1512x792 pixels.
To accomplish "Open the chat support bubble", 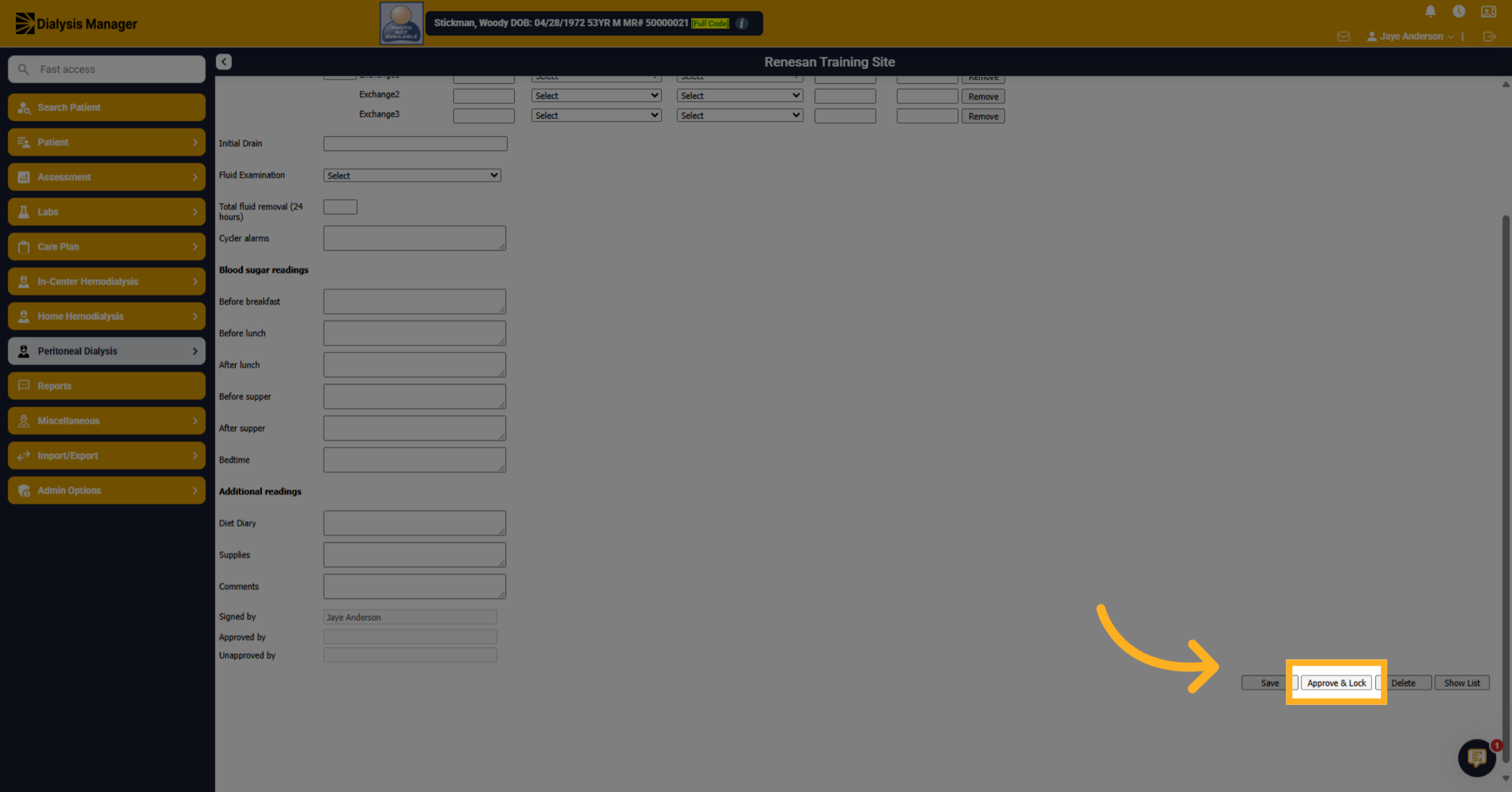I will point(1477,757).
